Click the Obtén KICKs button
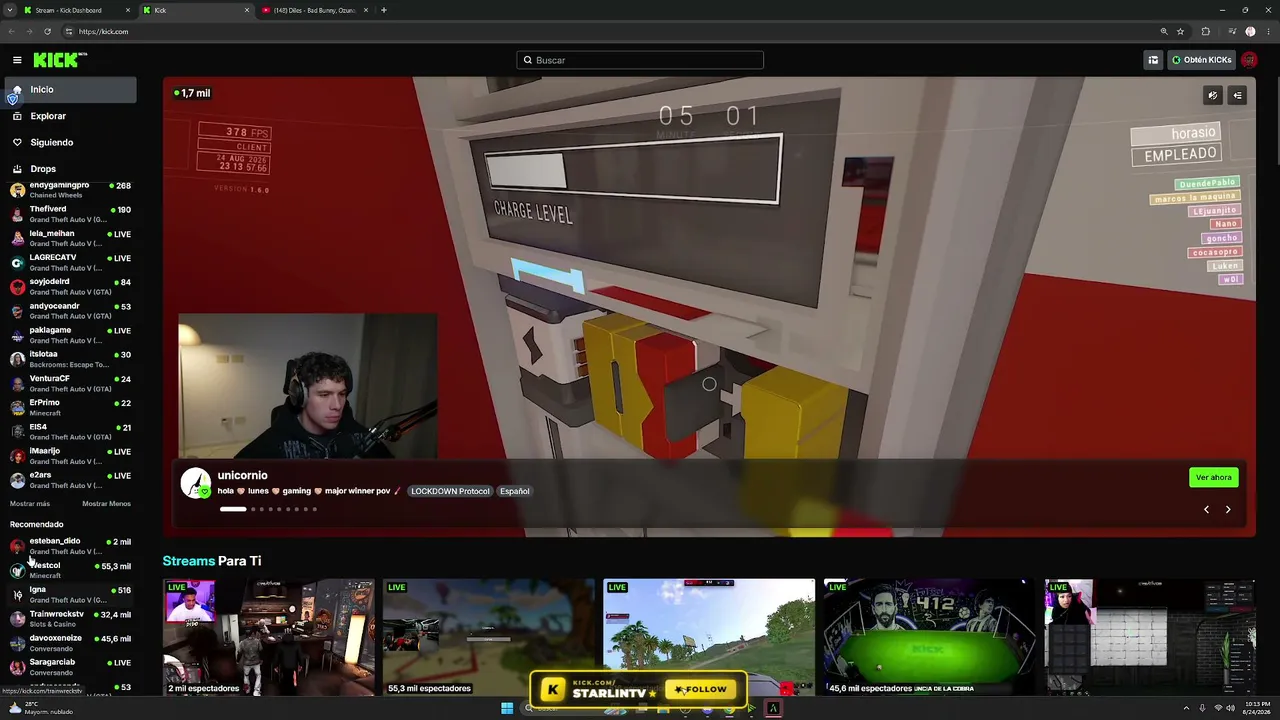This screenshot has height=720, width=1280. (x=1201, y=60)
